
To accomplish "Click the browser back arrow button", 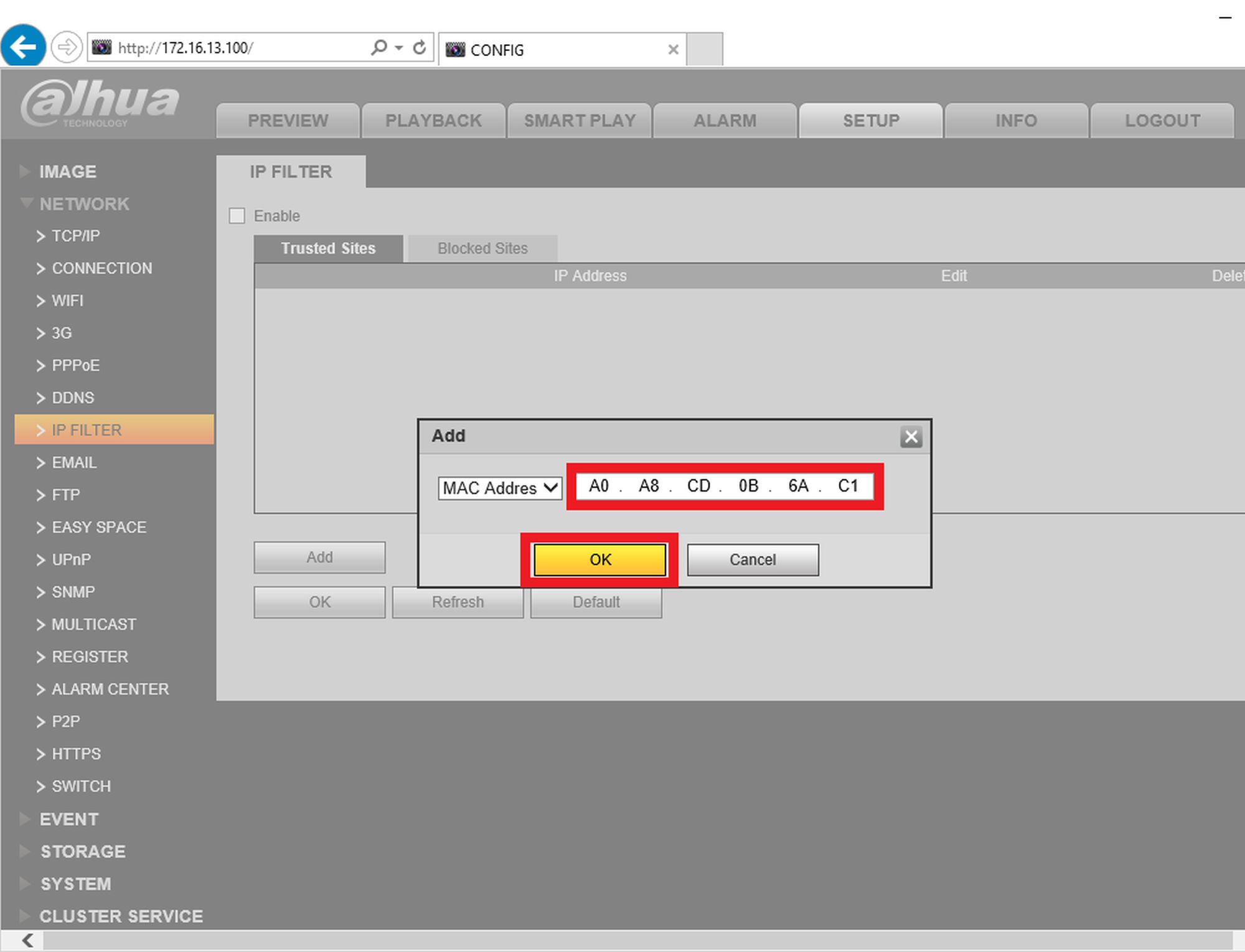I will (23, 46).
